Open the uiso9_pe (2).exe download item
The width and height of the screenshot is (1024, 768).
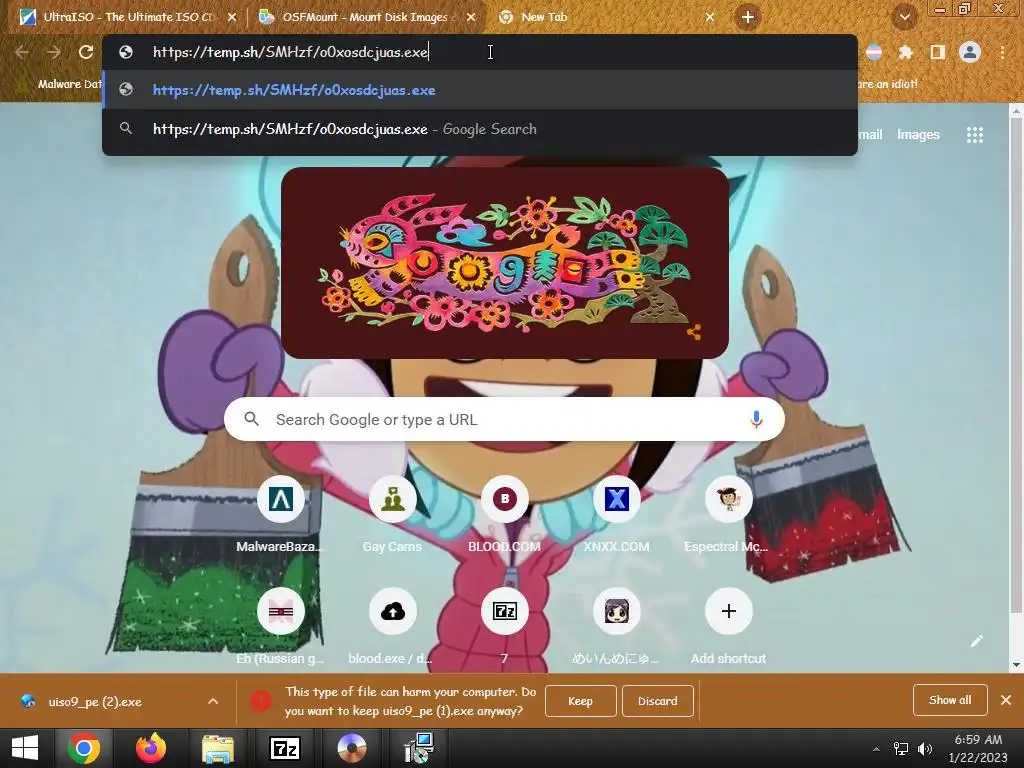click(x=95, y=701)
